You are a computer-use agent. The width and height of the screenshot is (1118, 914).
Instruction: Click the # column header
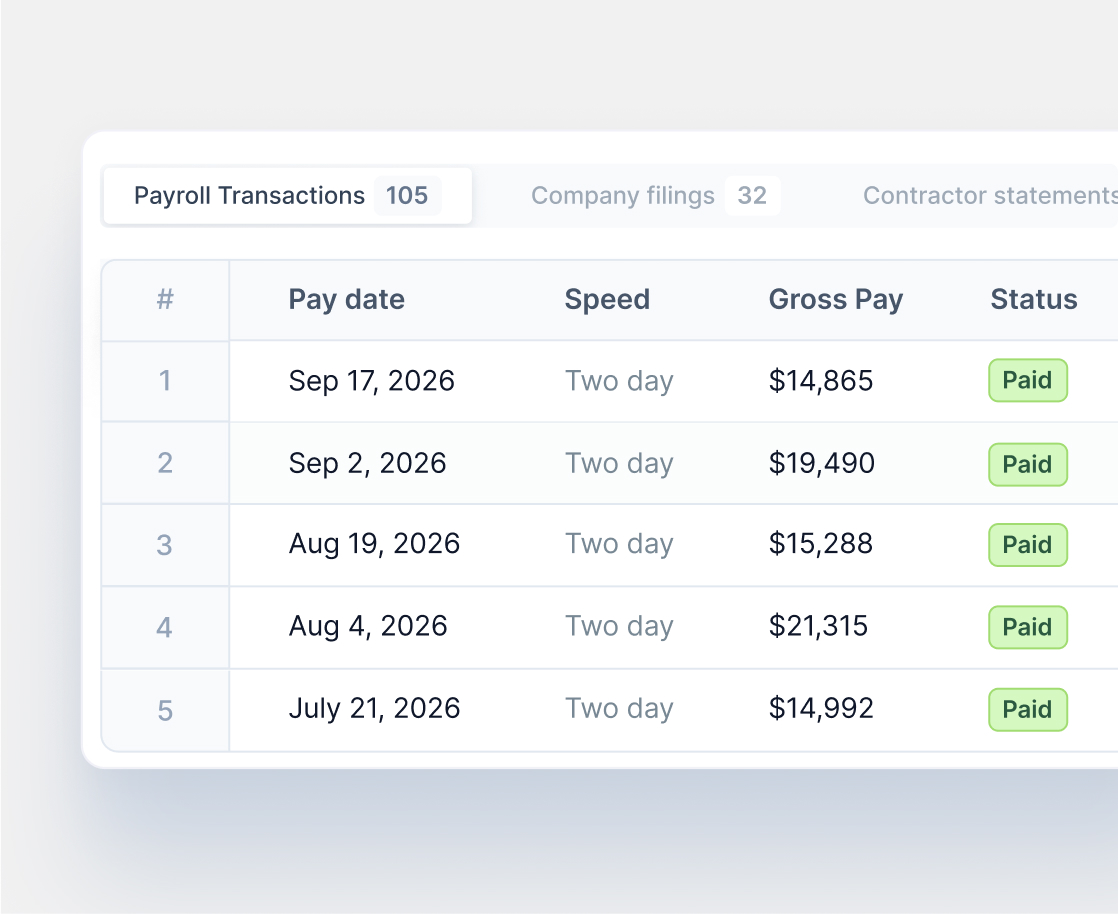[165, 299]
